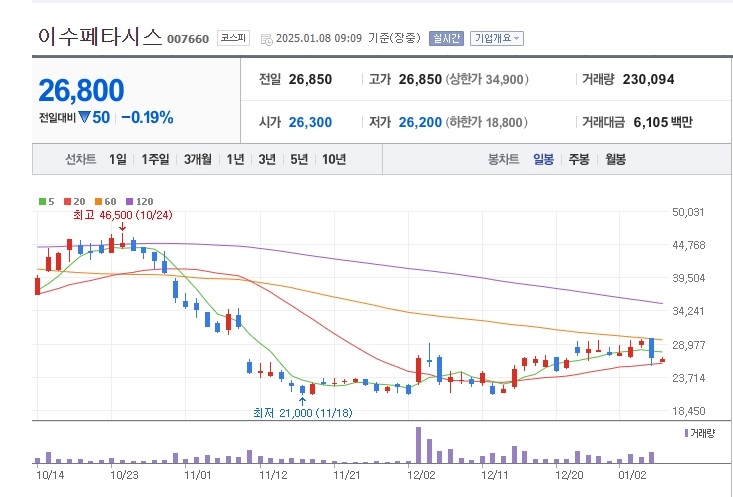The height and width of the screenshot is (497, 733).
Task: Click the green 5-day moving average legend
Action: [46, 201]
